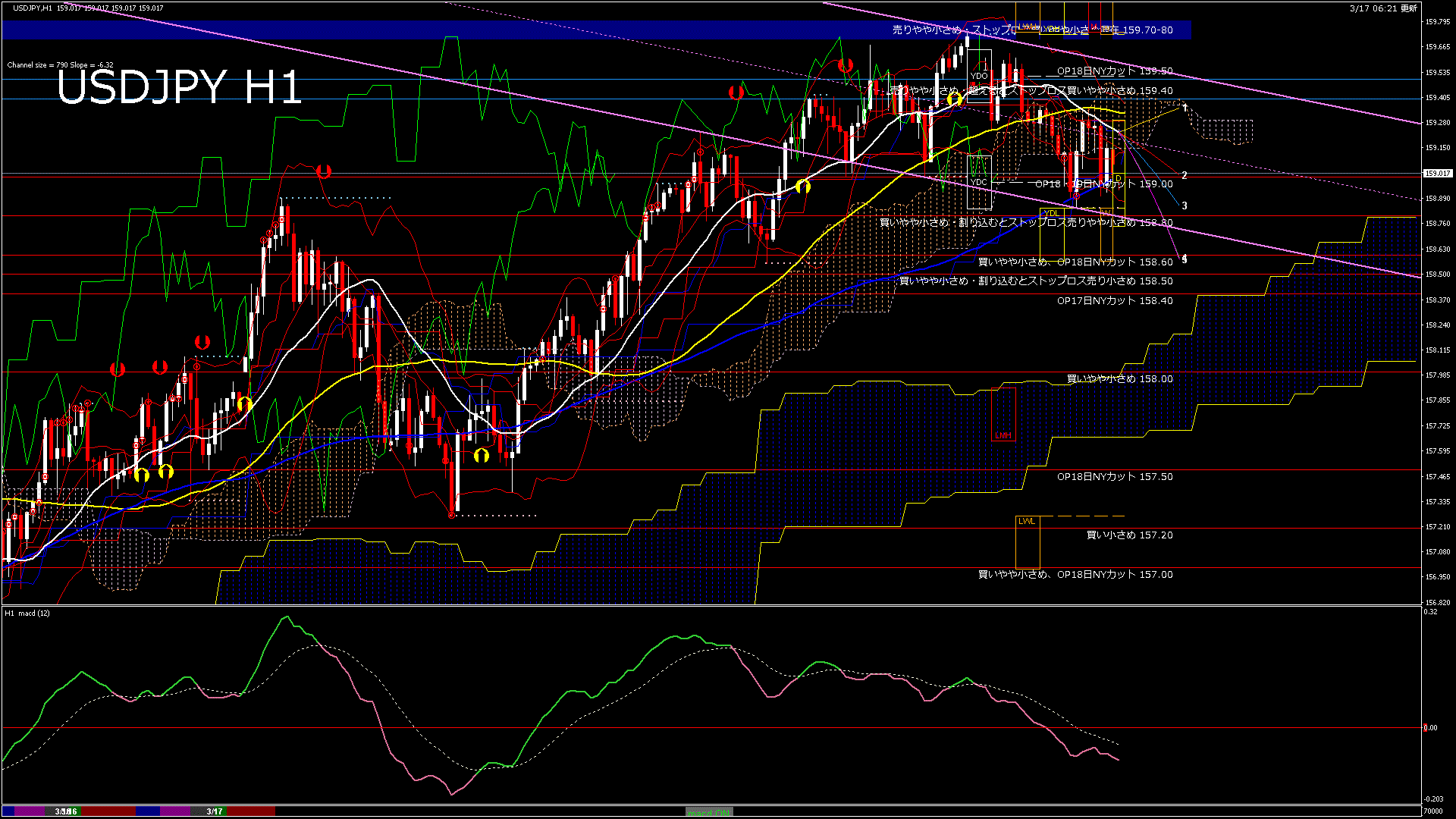
Task: Click the YDC box label
Action: 979,182
